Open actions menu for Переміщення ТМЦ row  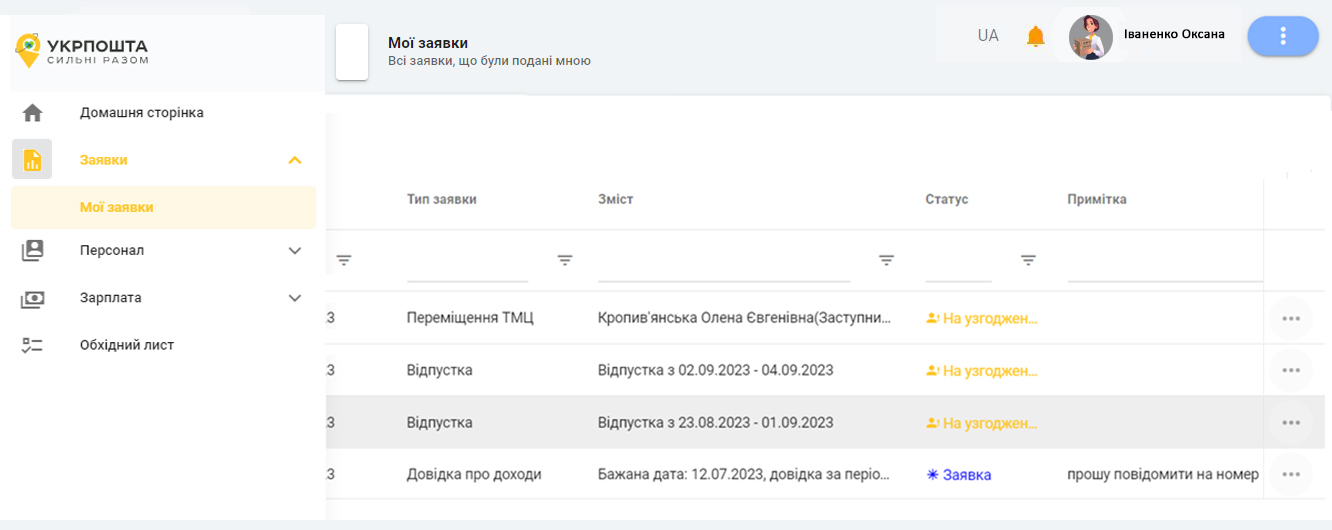pyautogui.click(x=1290, y=318)
